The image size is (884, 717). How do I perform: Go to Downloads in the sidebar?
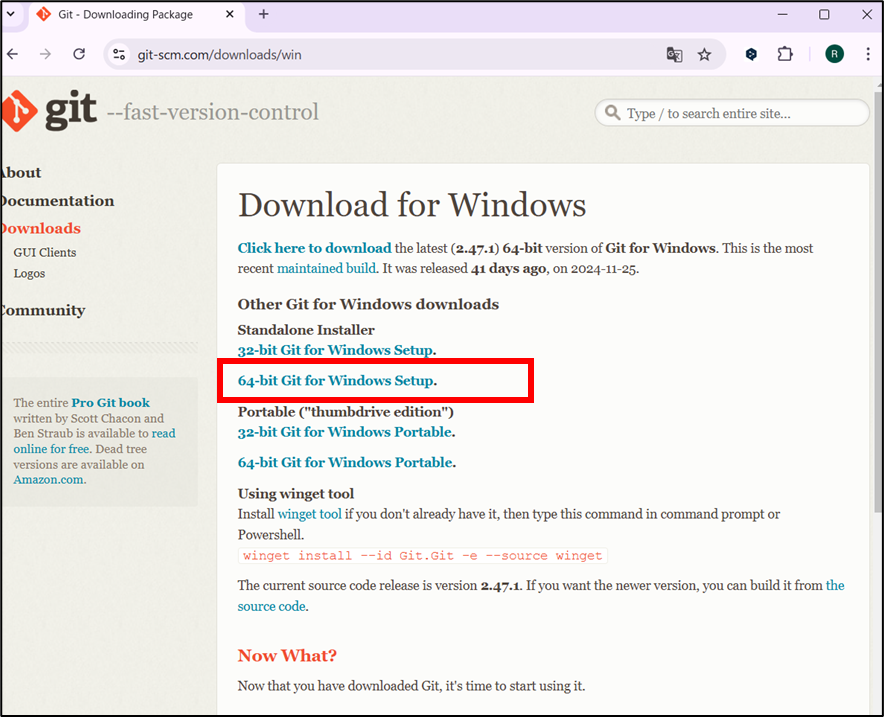pyautogui.click(x=41, y=228)
